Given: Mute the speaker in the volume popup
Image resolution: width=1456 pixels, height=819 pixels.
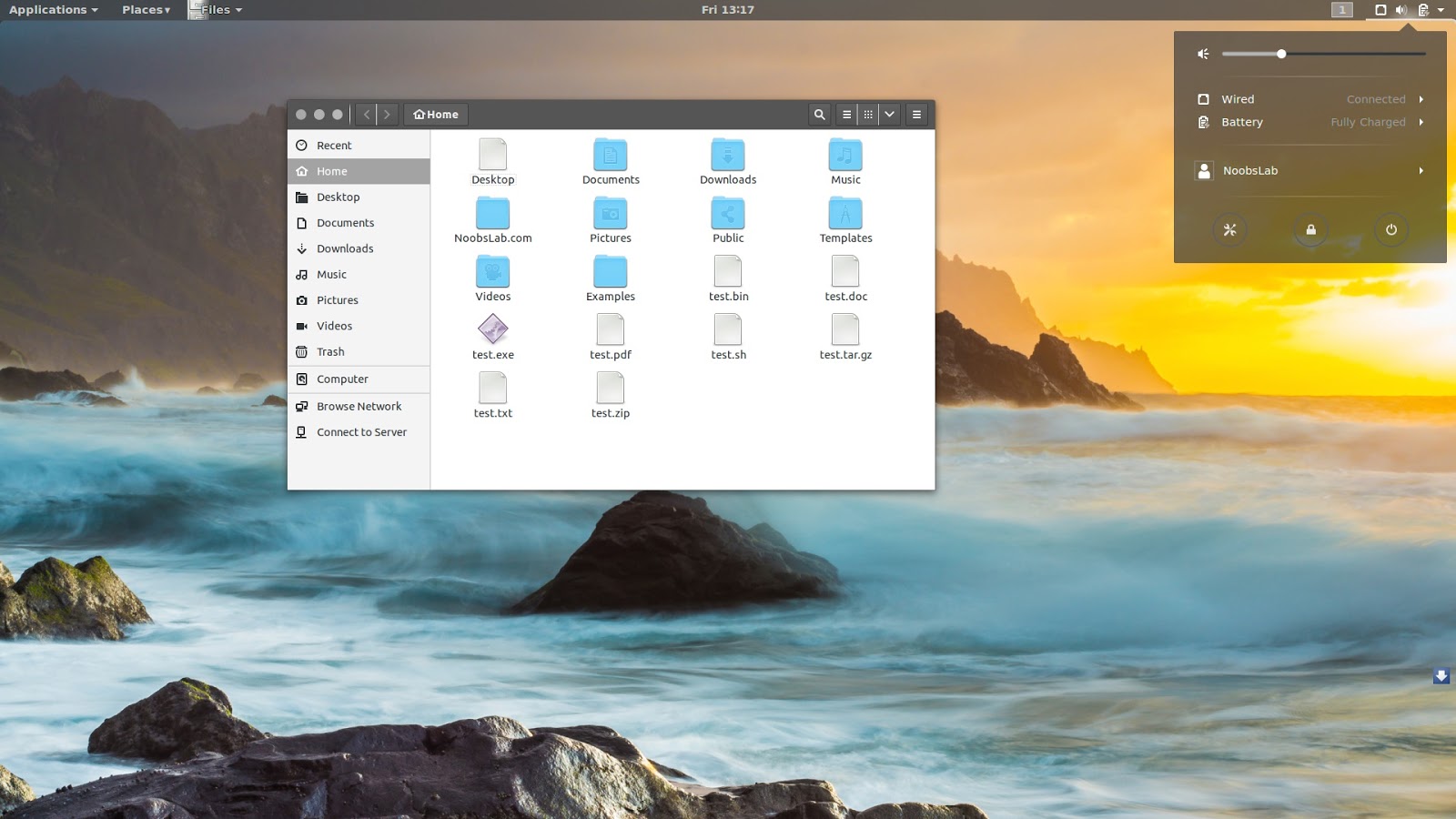Looking at the screenshot, I should pos(1202,54).
